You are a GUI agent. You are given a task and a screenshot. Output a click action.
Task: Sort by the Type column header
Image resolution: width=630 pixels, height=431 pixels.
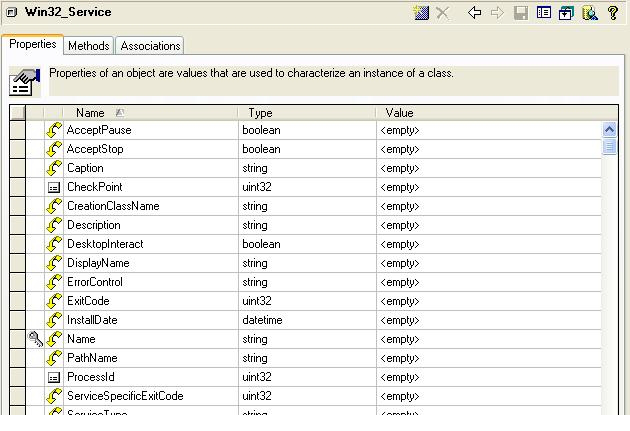307,113
